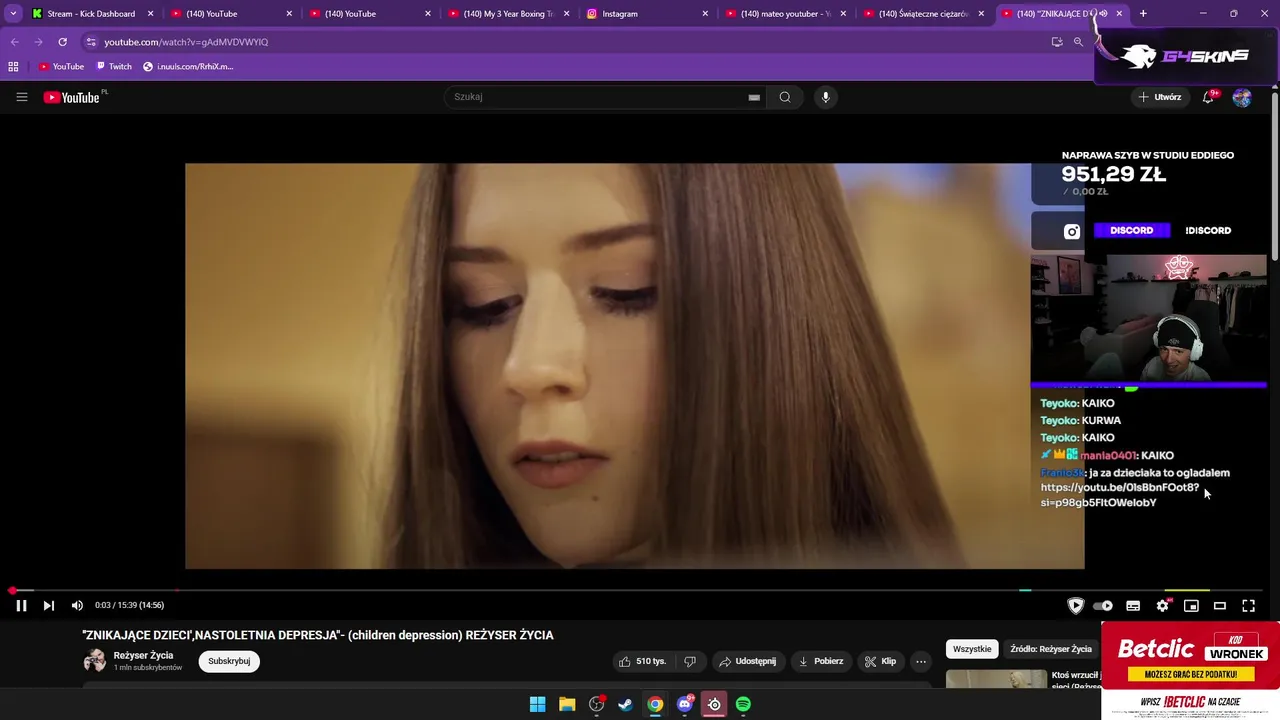The image size is (1280, 720).
Task: Mute the video with the speaker icon
Action: click(77, 605)
